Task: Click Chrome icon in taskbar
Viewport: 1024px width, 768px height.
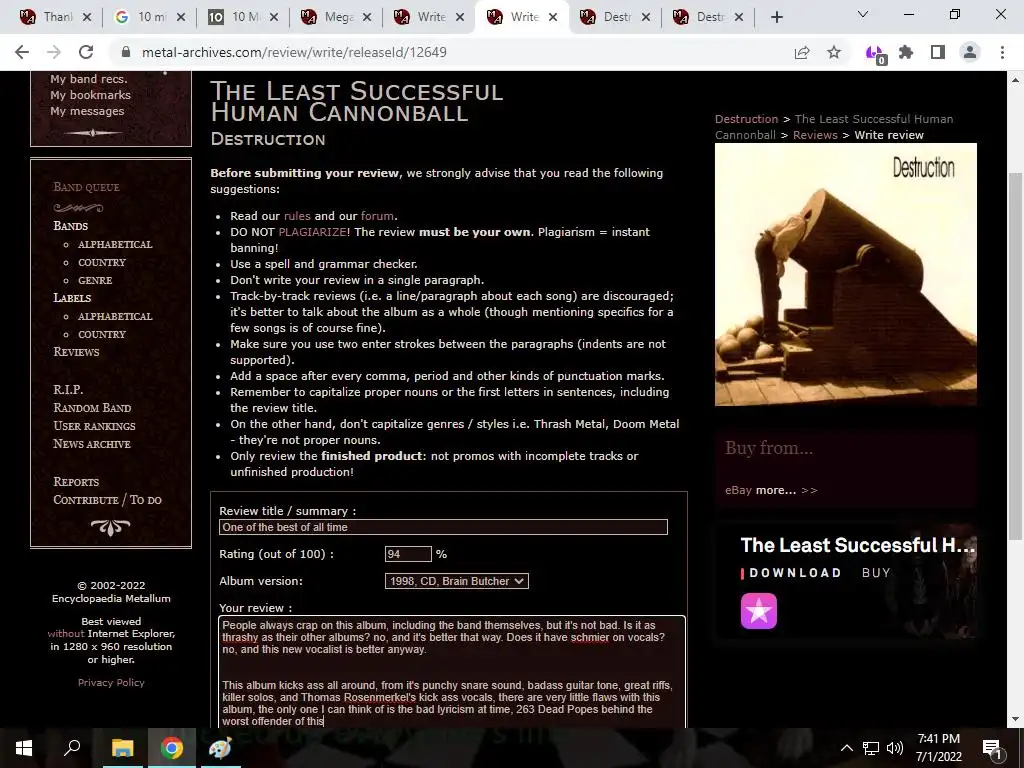Action: 171,748
